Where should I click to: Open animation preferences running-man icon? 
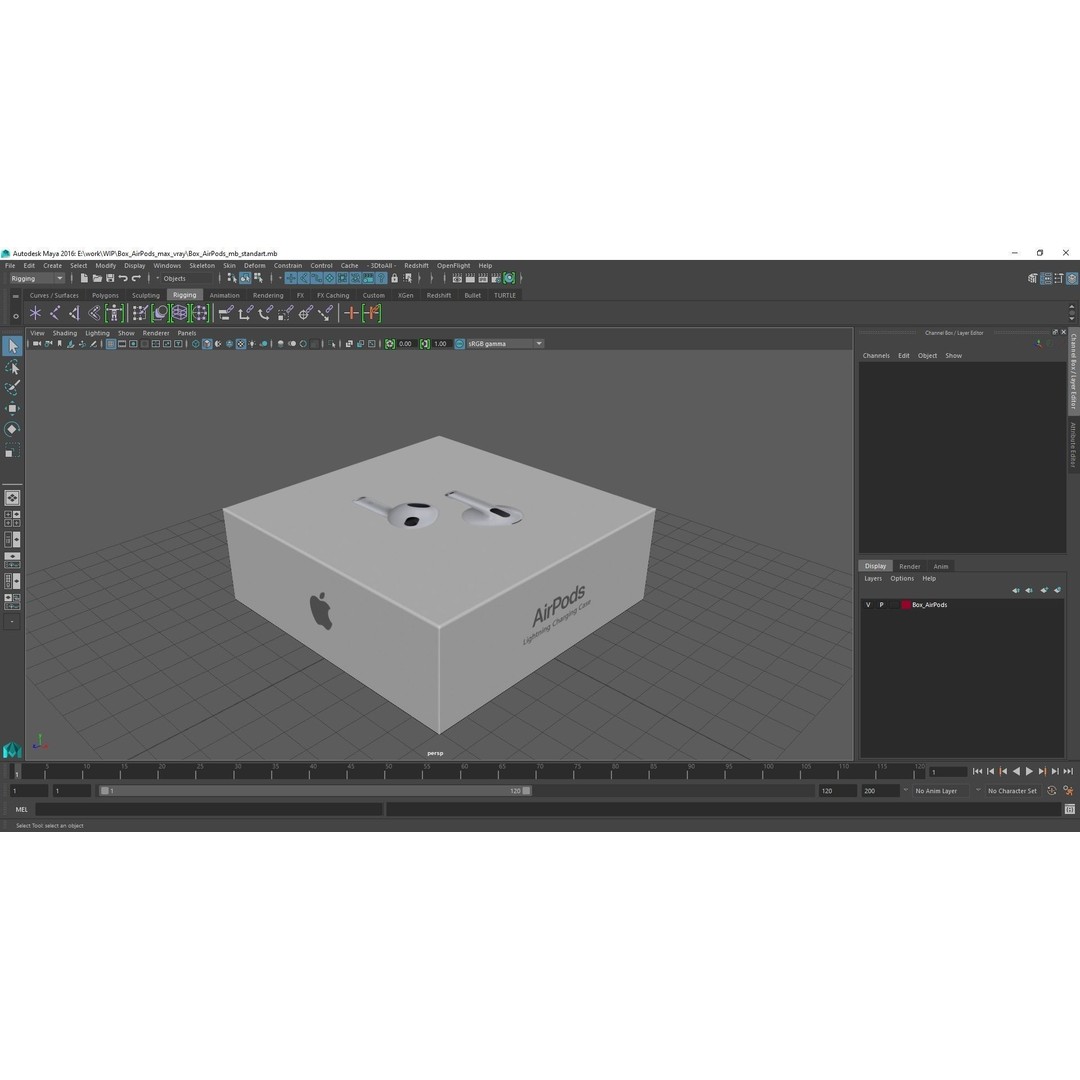(x=1068, y=791)
